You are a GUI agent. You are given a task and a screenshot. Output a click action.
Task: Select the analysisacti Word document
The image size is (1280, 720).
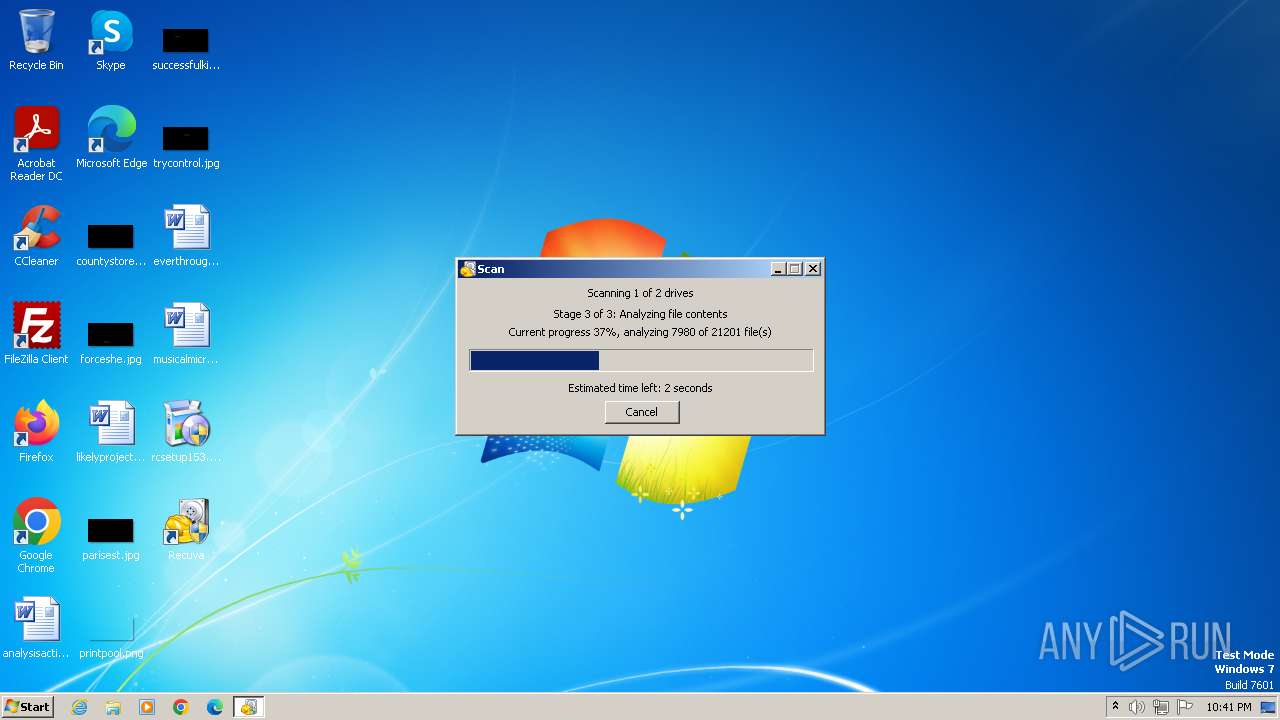tap(36, 629)
